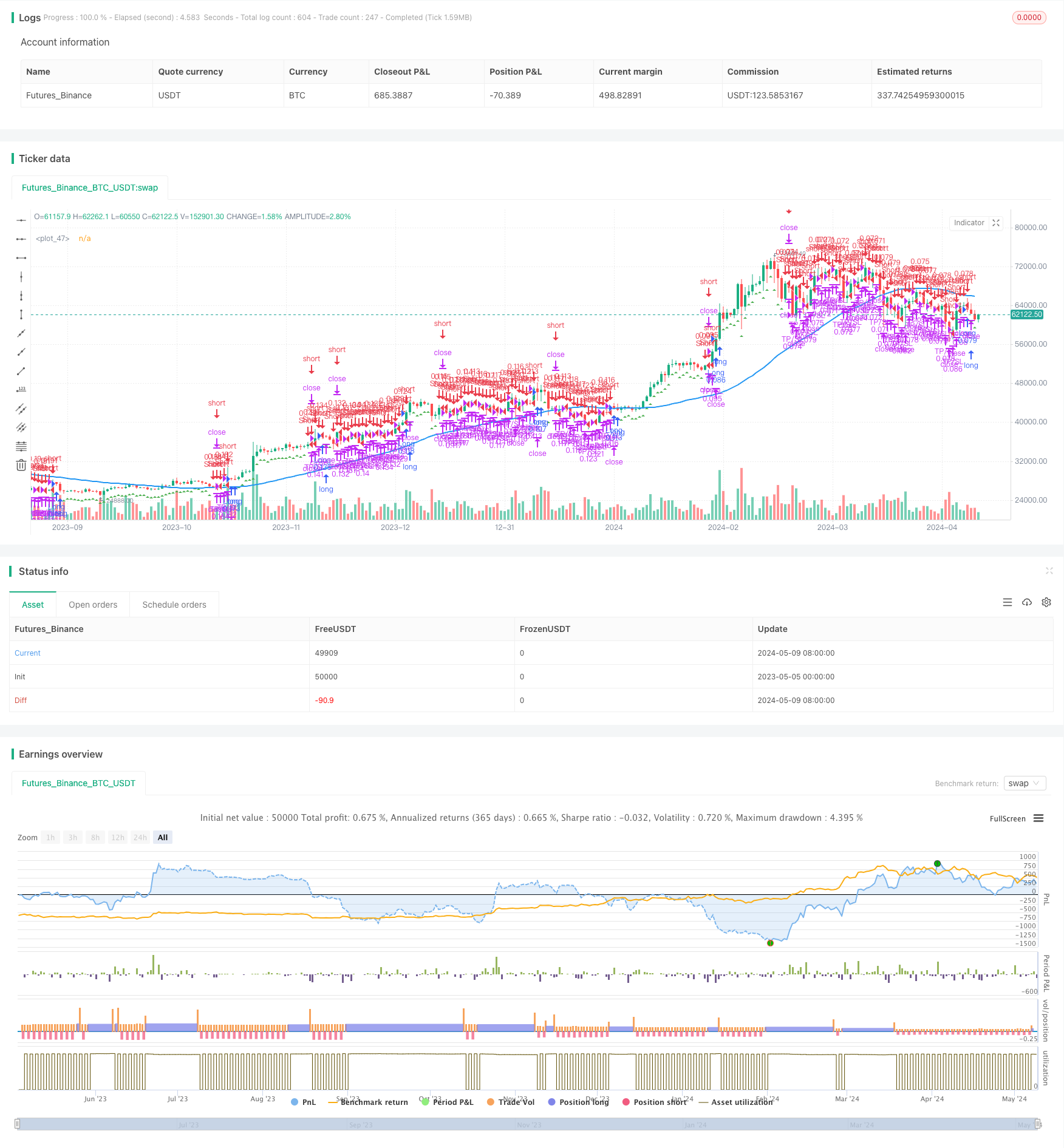This screenshot has width=1064, height=1148.
Task: Switch to the Schedule orders tab
Action: (x=174, y=605)
